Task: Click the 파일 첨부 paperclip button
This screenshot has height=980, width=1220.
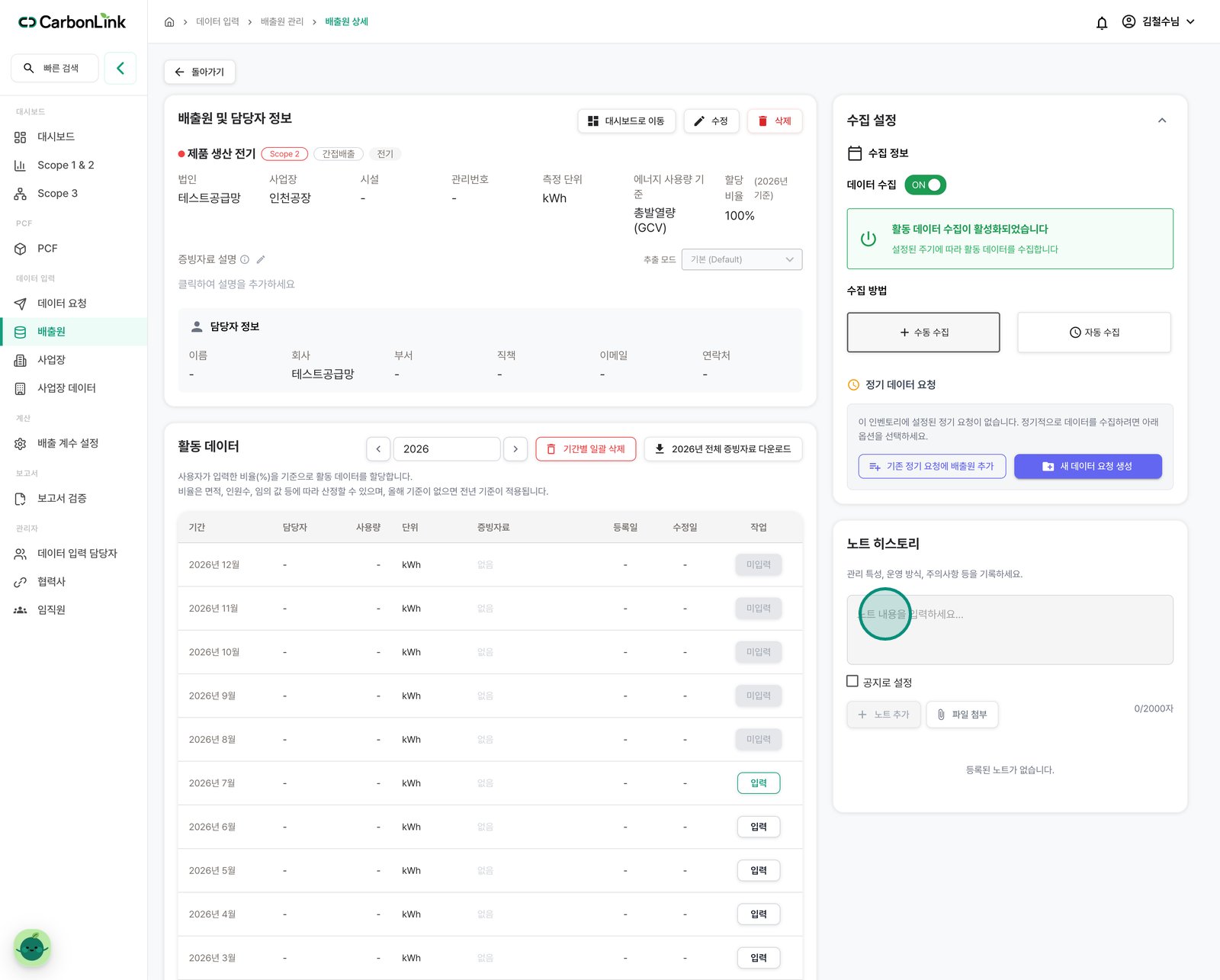Action: 962,715
